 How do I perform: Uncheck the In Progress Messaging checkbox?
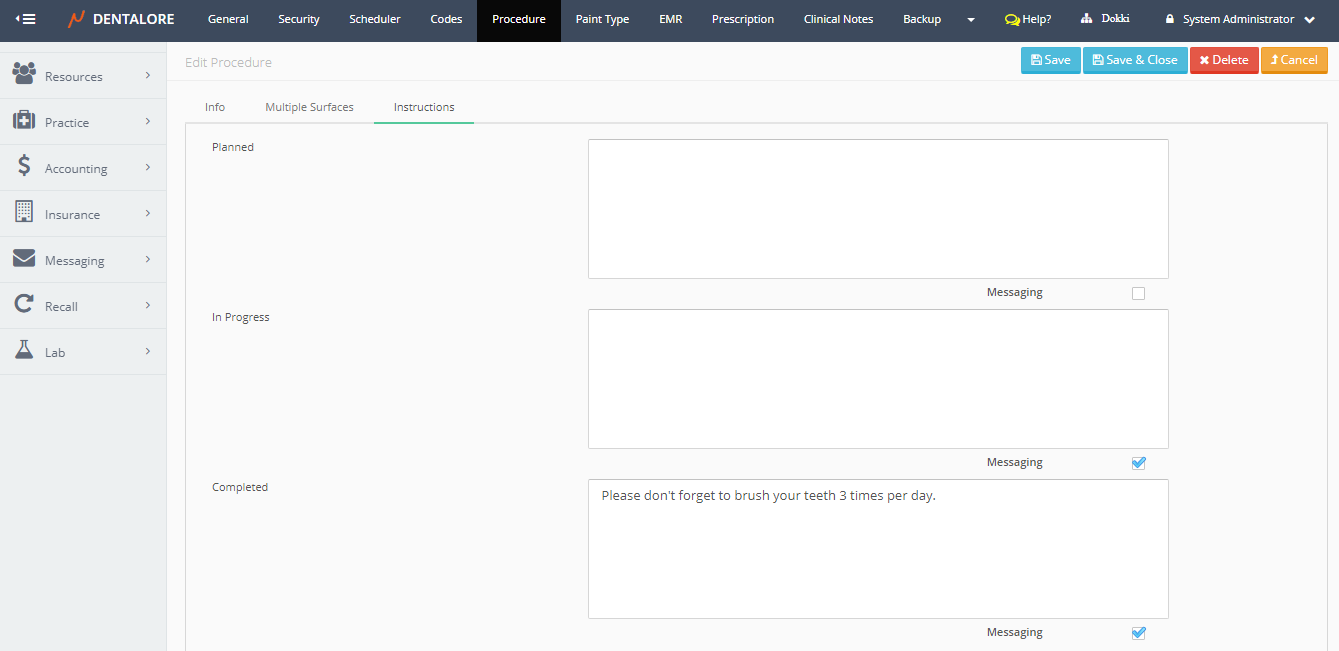(1138, 463)
